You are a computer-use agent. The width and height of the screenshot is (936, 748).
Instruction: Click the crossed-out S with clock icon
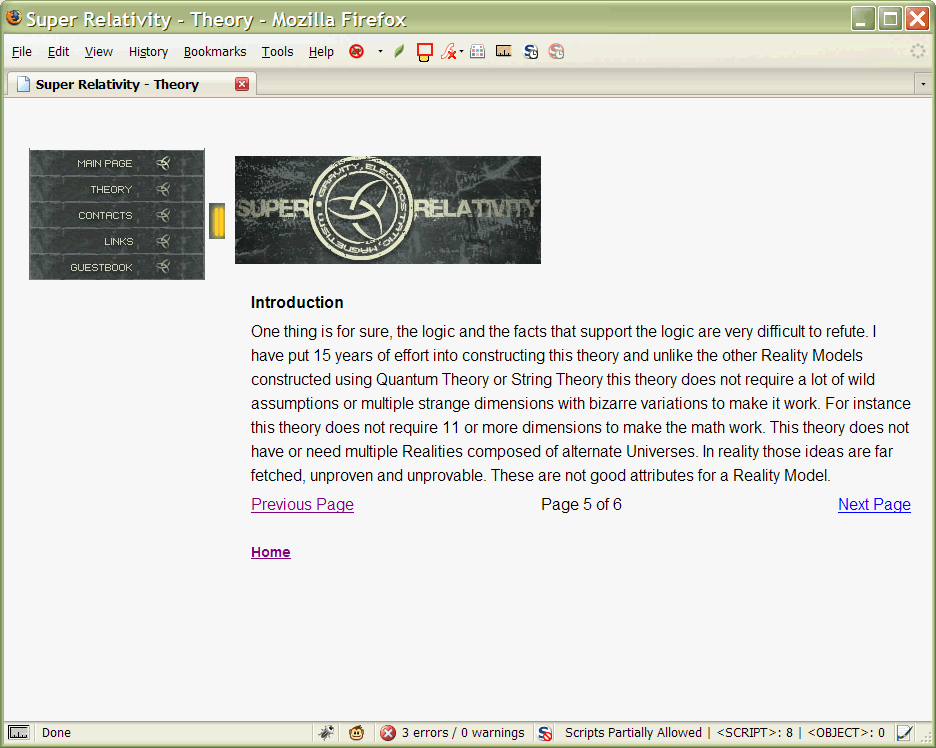[556, 52]
